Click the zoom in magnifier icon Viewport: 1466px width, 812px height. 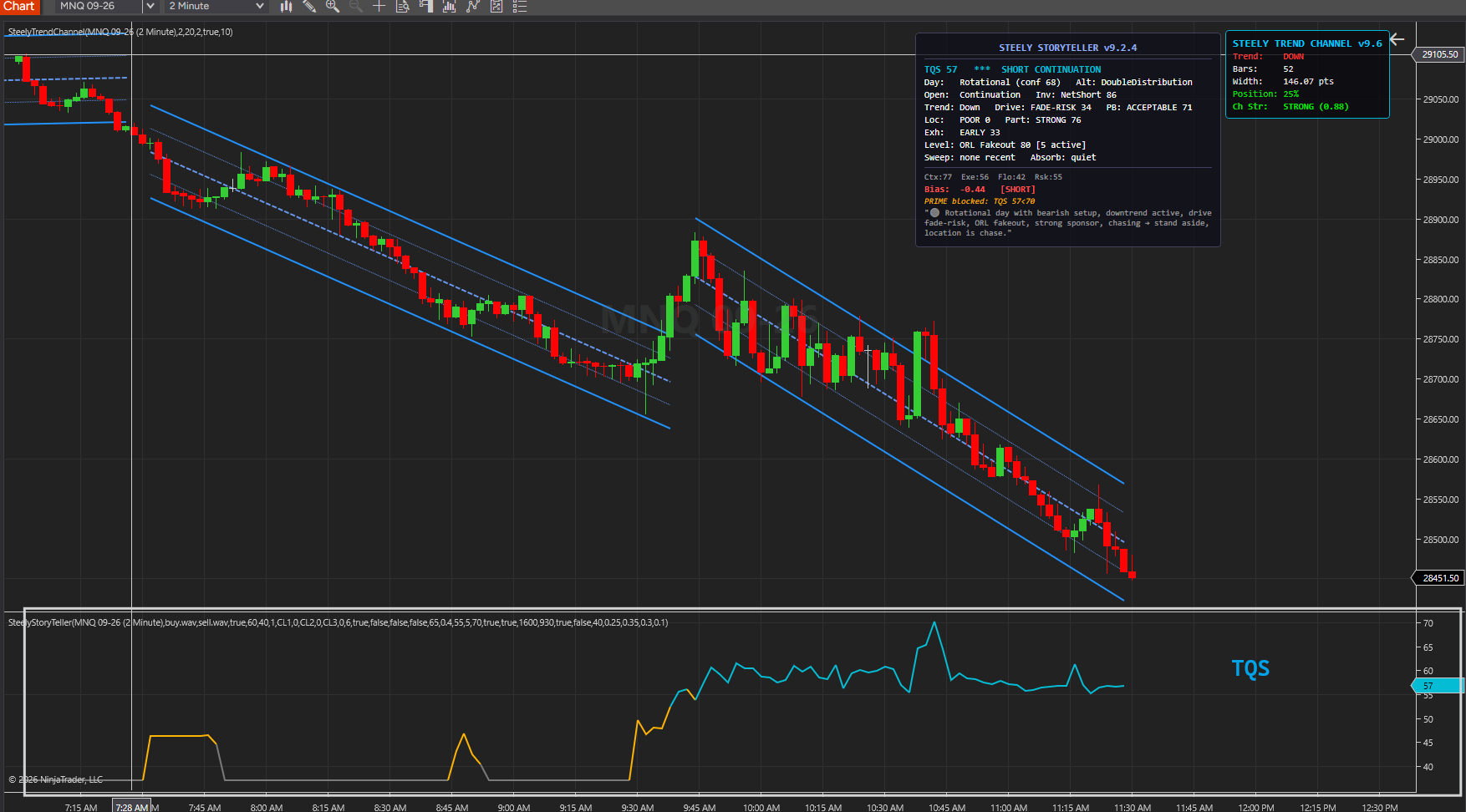(x=333, y=7)
